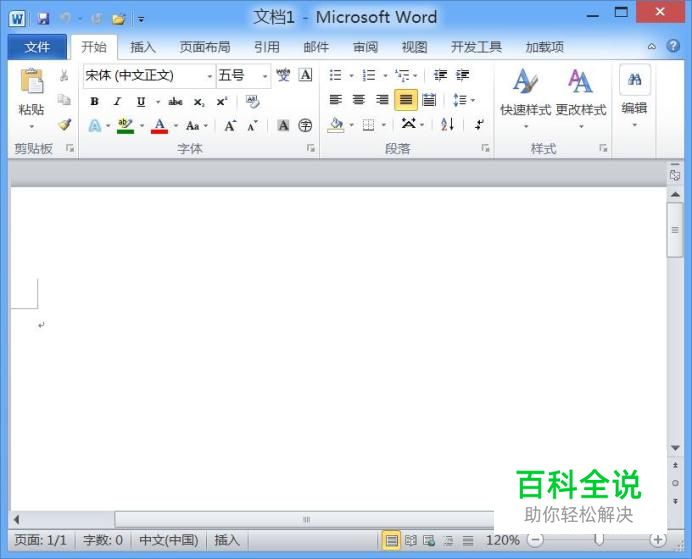Open the font name dropdown 宋体
This screenshot has width=692, height=559.
click(x=210, y=76)
